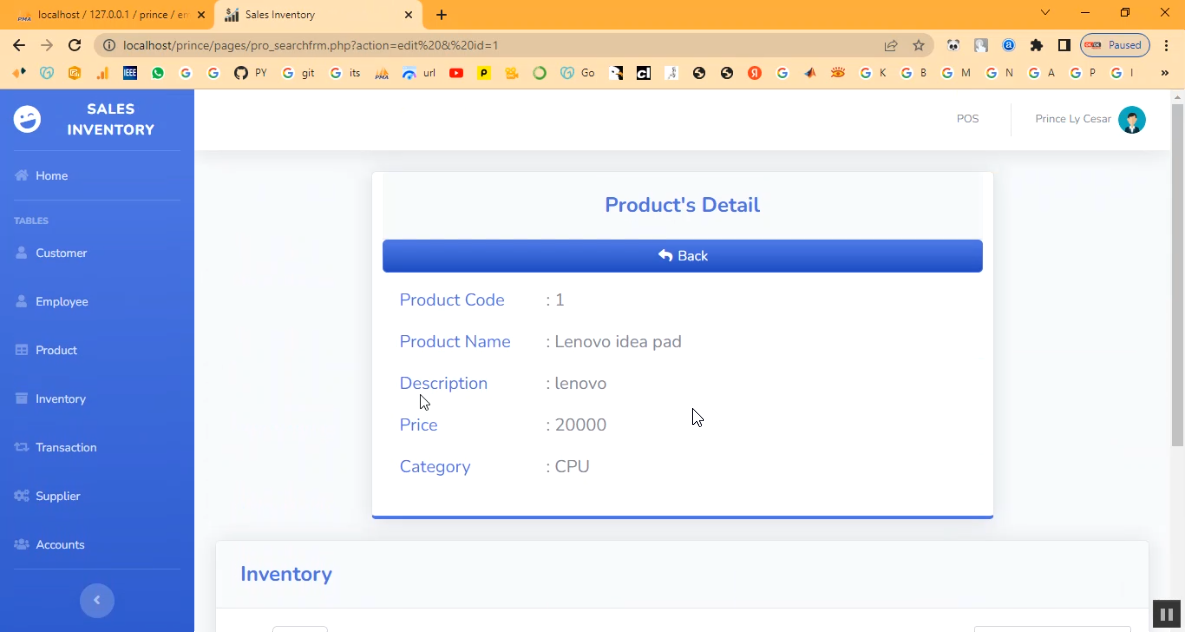
Task: Open the browser extensions puzzle icon
Action: point(1036,45)
